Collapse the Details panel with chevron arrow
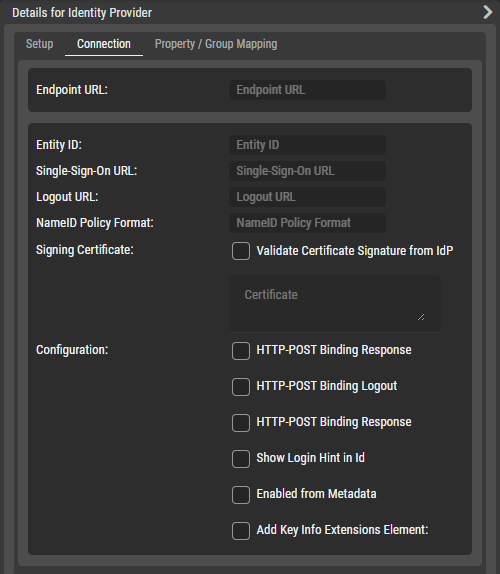This screenshot has width=500, height=574. point(488,12)
